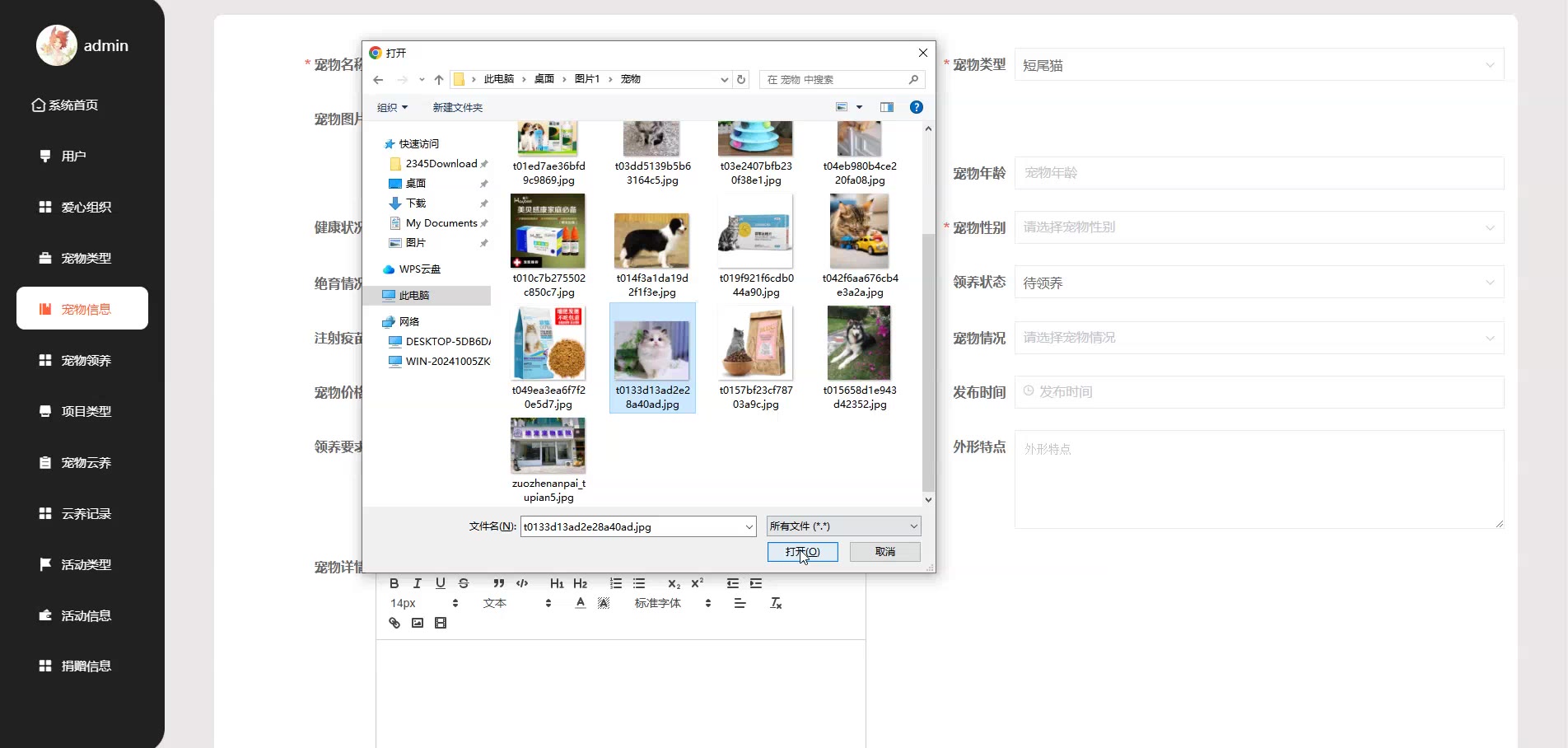Apply strikethrough in the editor toolbar
Image resolution: width=1568 pixels, height=748 pixels.
(464, 583)
